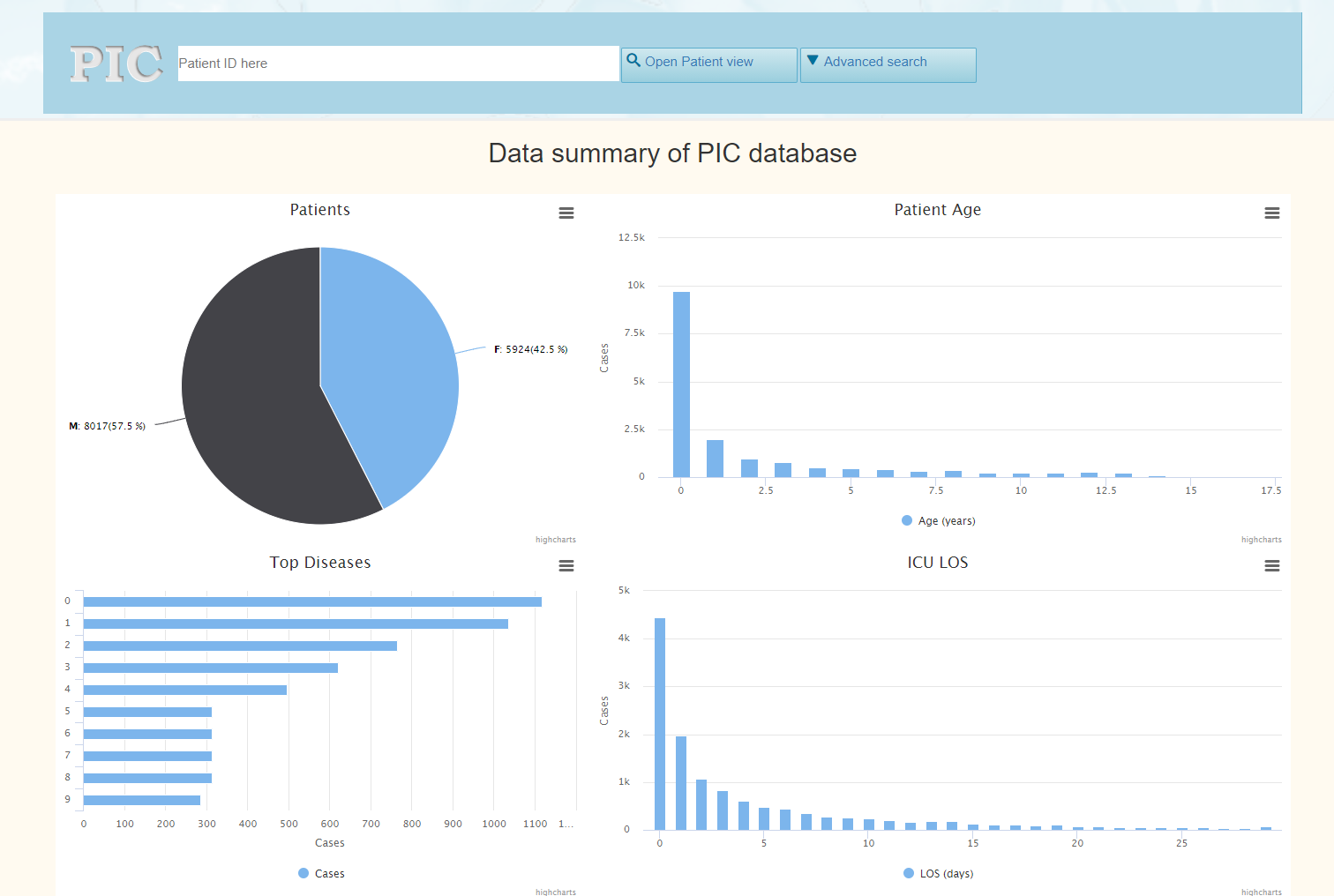Click the day 1 bar in ICU LOS
The width and height of the screenshot is (1334, 896).
point(681,783)
